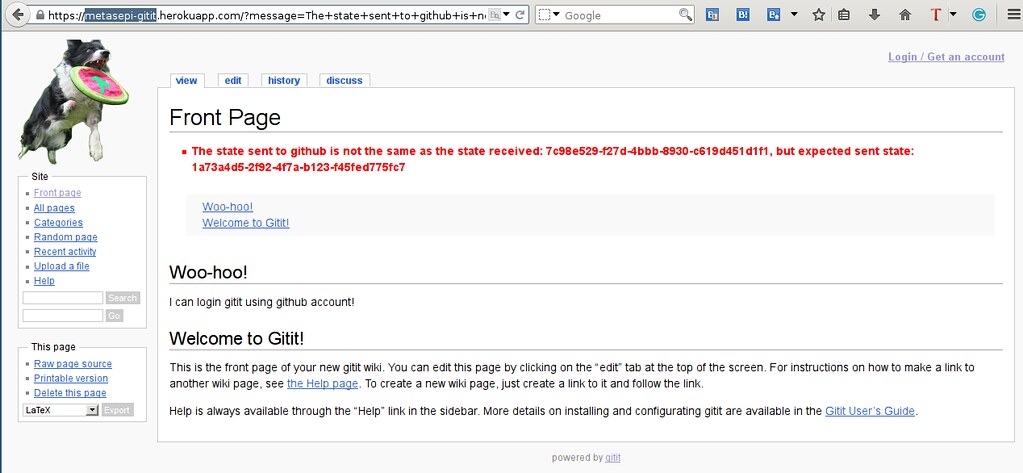Click the address bar URL text
Screen dimensions: 1023x473
pos(266,15)
